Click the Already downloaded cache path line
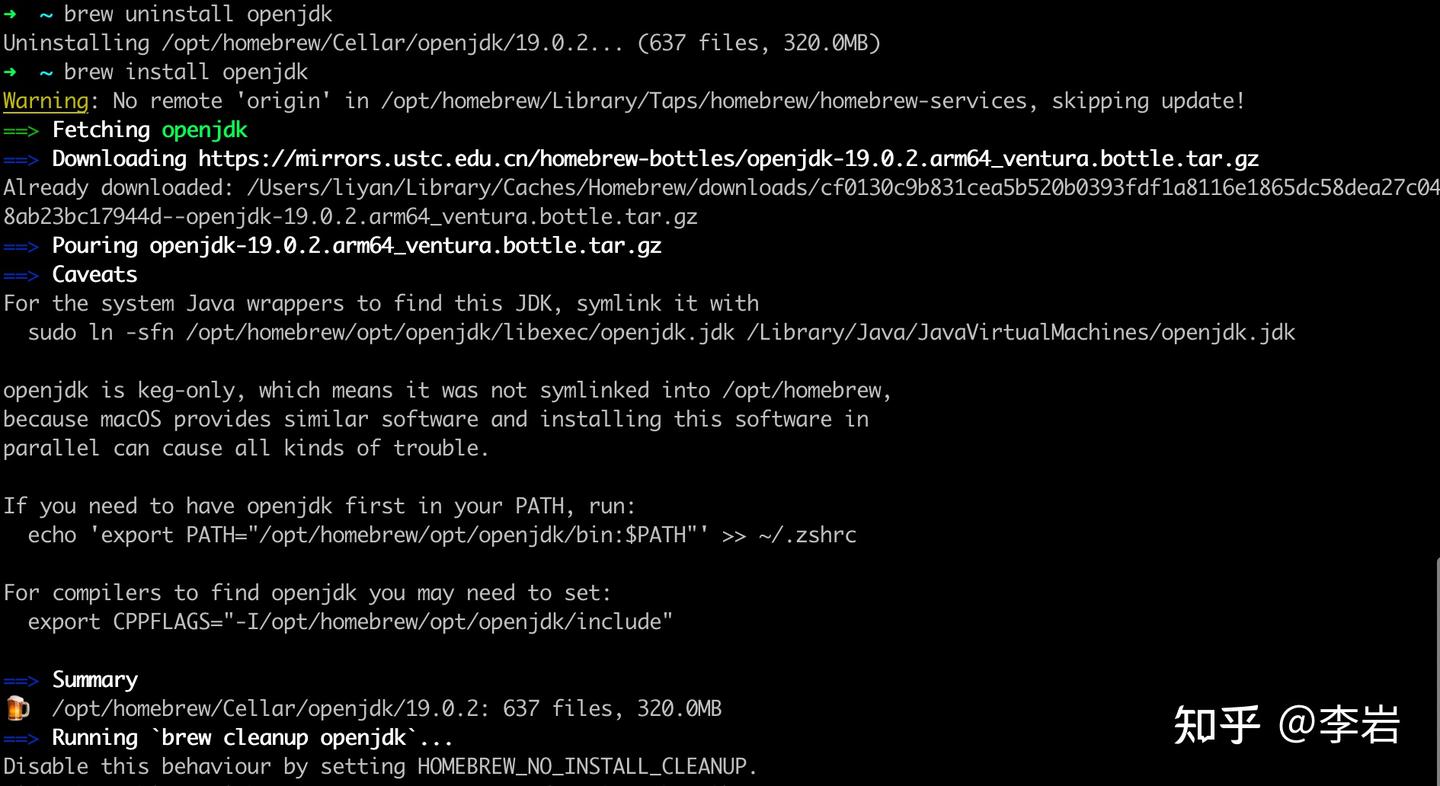Viewport: 1440px width, 786px height. click(720, 188)
